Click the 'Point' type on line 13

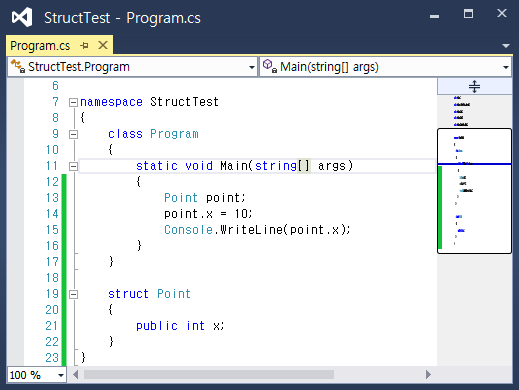pyautogui.click(x=181, y=198)
